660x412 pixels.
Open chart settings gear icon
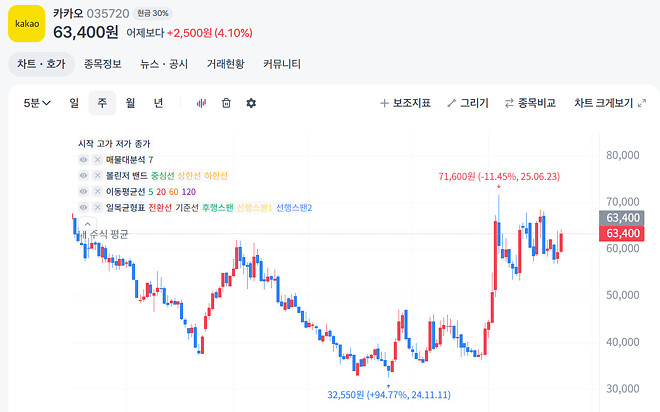251,103
